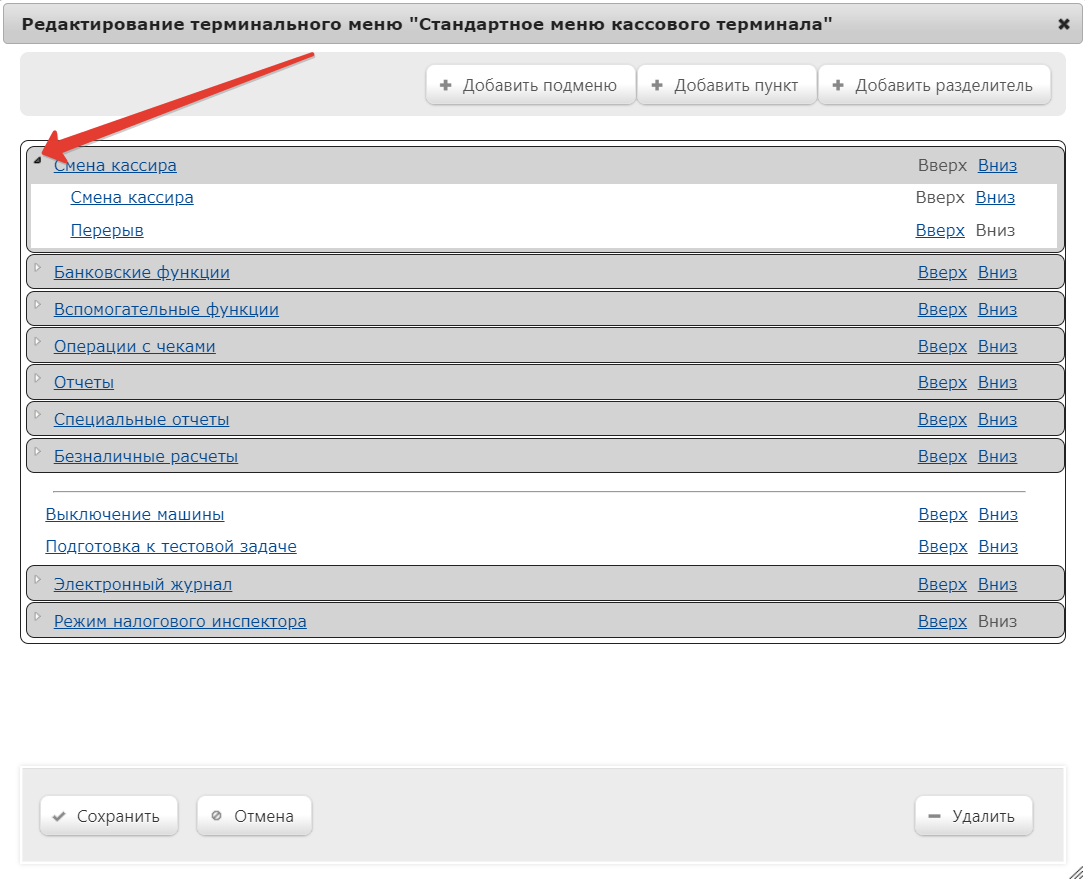Move Подготовка к тестовой задаче up
This screenshot has width=1085, height=880.
point(942,547)
